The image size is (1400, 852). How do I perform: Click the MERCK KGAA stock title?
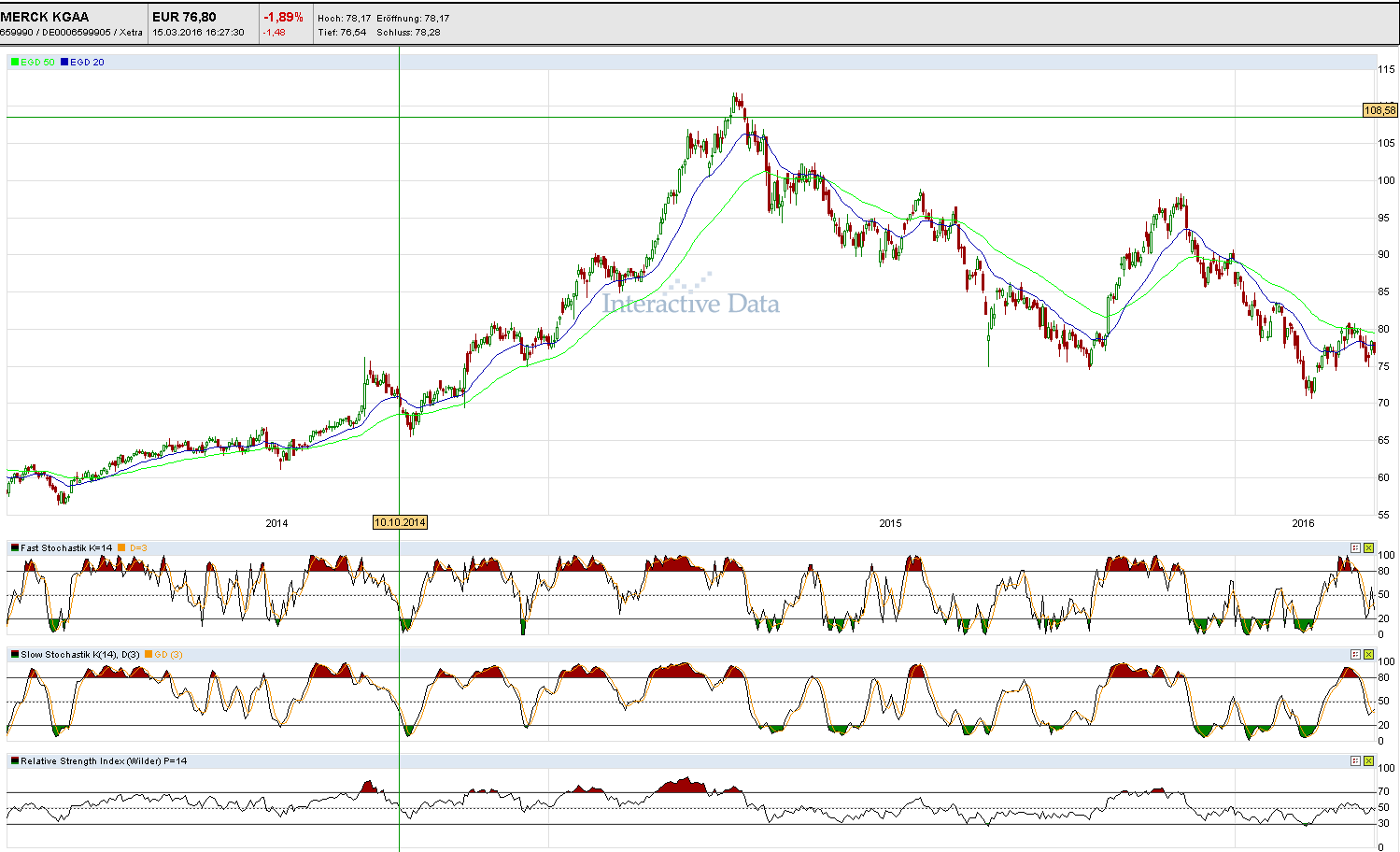click(x=45, y=17)
